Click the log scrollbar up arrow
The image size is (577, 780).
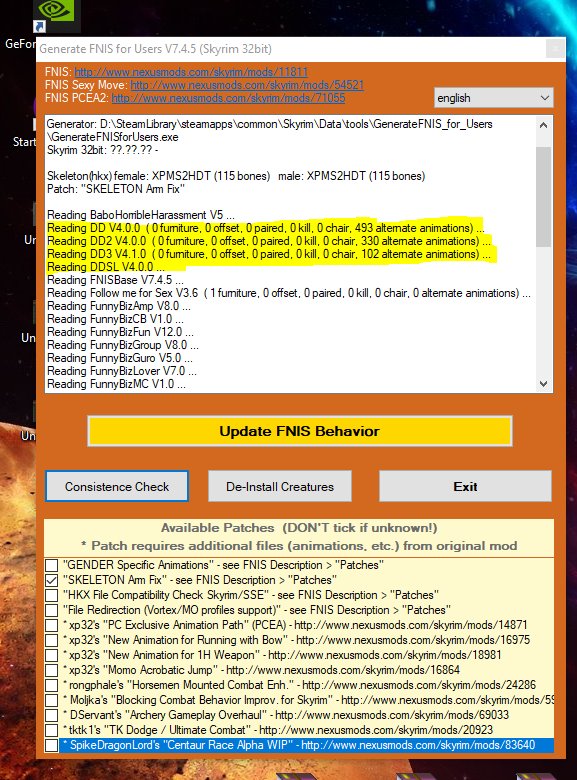[x=543, y=125]
